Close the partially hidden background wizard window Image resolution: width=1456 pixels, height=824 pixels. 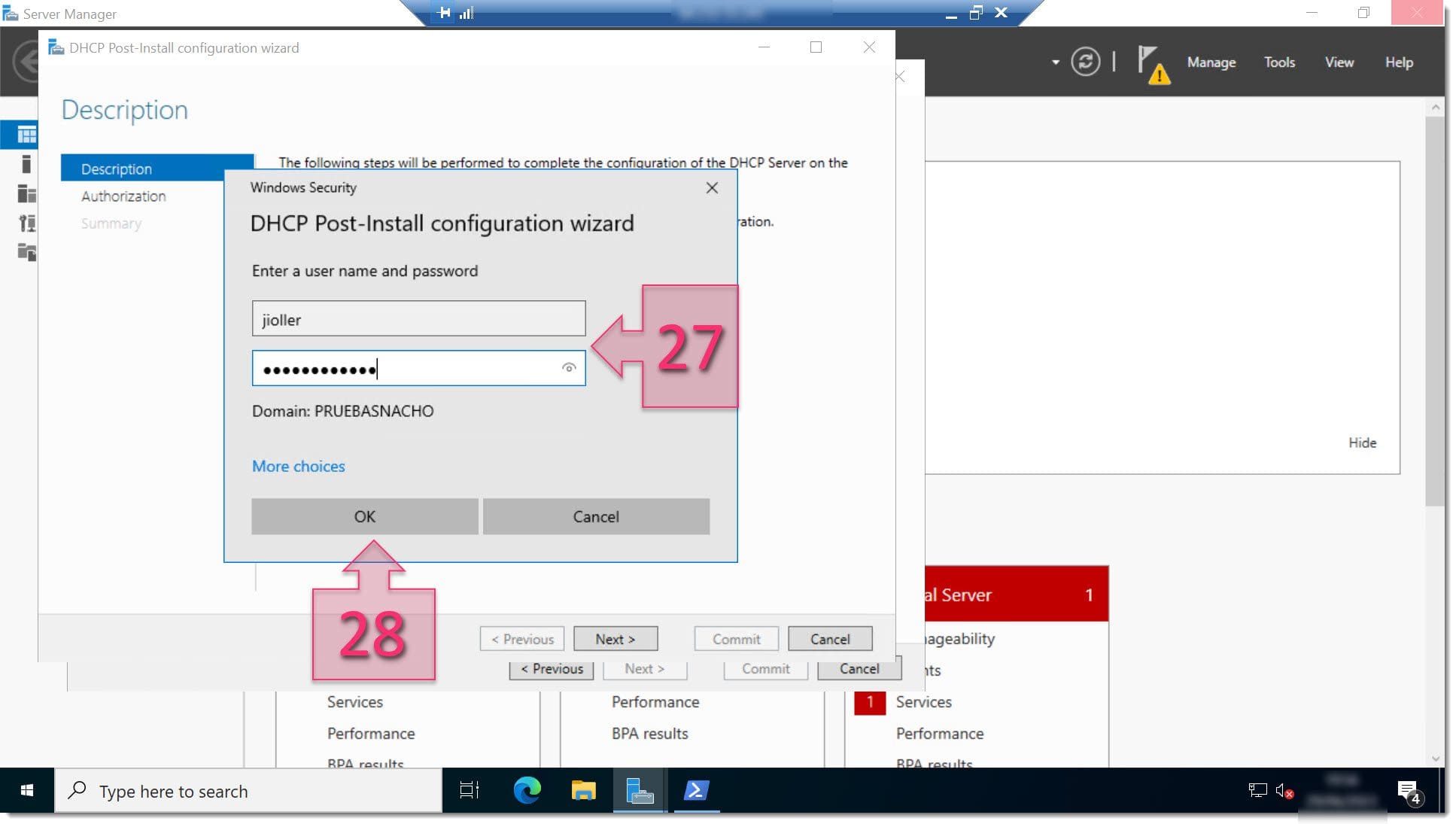pos(900,77)
